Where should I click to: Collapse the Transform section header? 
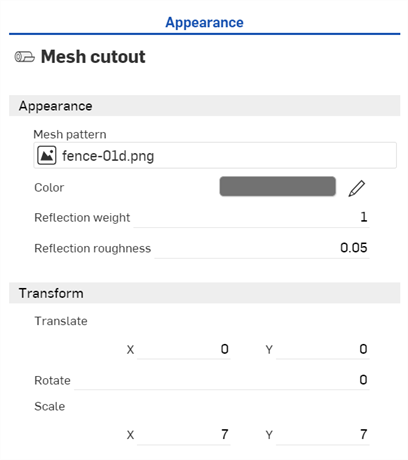click(204, 293)
